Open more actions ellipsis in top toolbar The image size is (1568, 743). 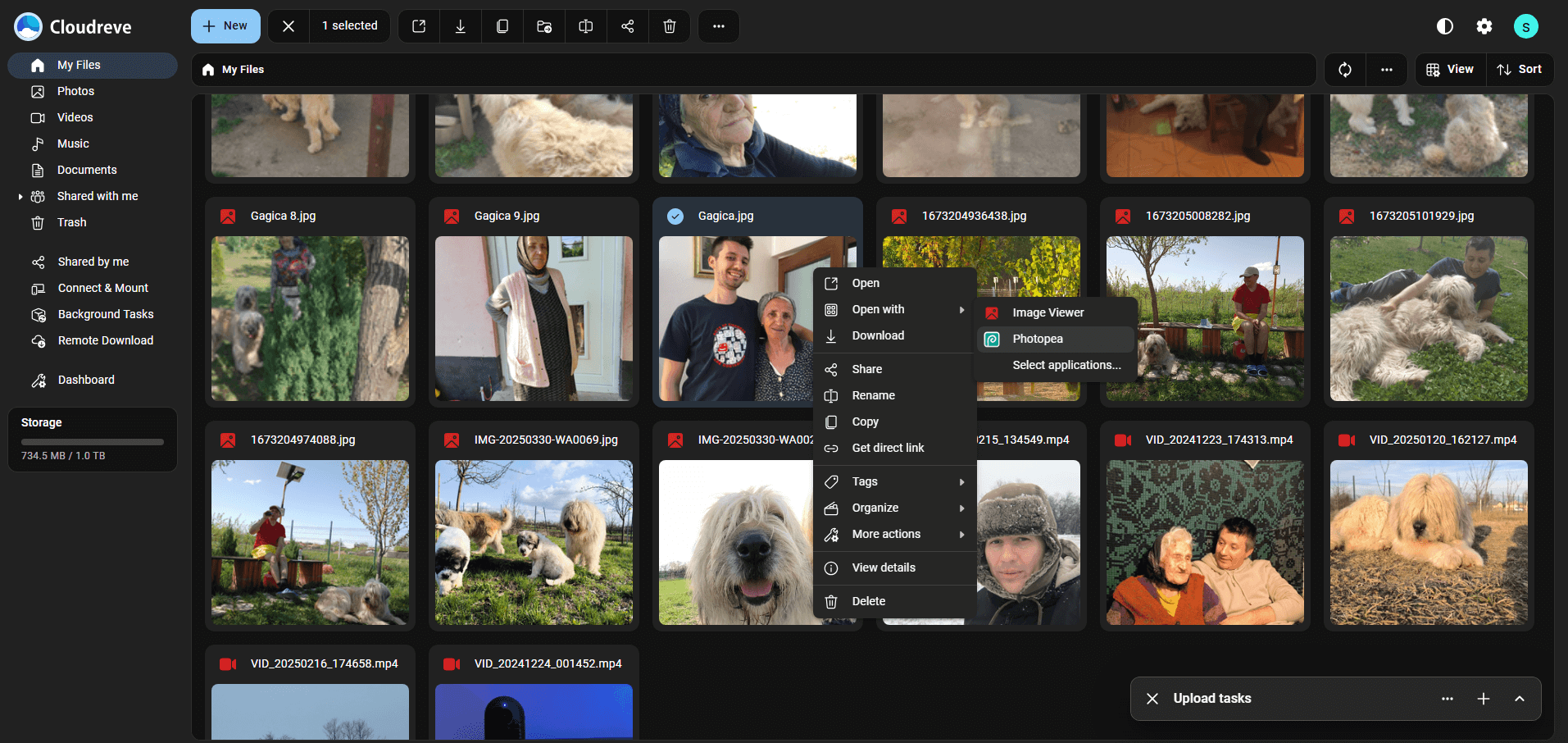tap(719, 26)
